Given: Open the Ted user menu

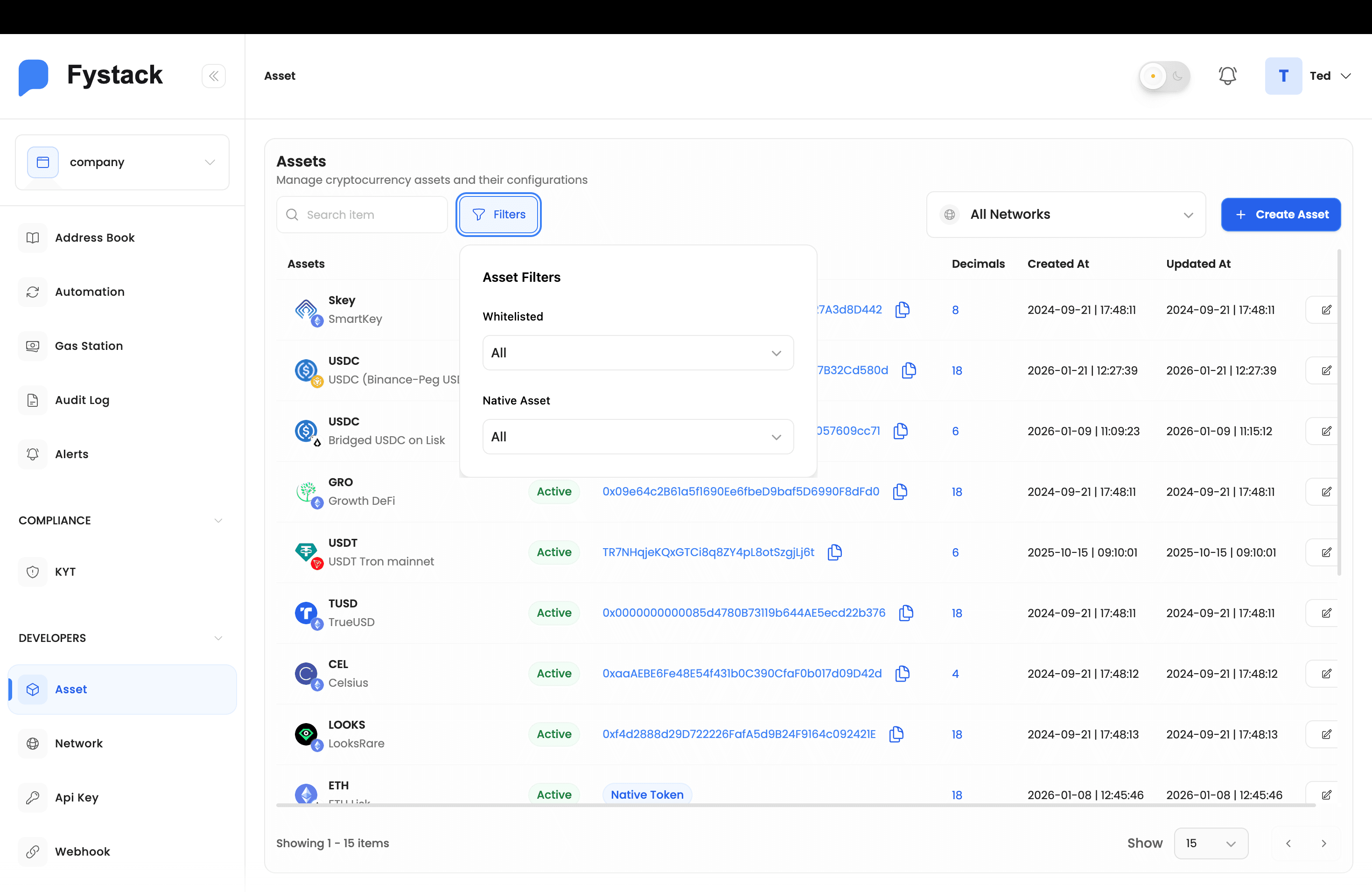Looking at the screenshot, I should click(x=1308, y=76).
